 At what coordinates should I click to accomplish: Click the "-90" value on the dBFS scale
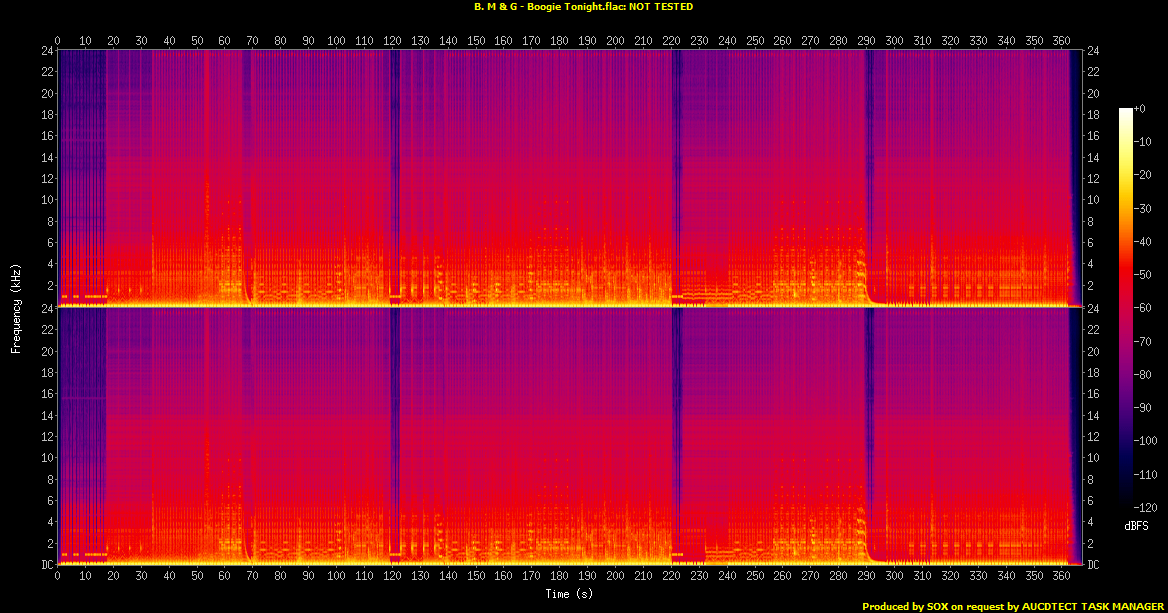[1143, 407]
